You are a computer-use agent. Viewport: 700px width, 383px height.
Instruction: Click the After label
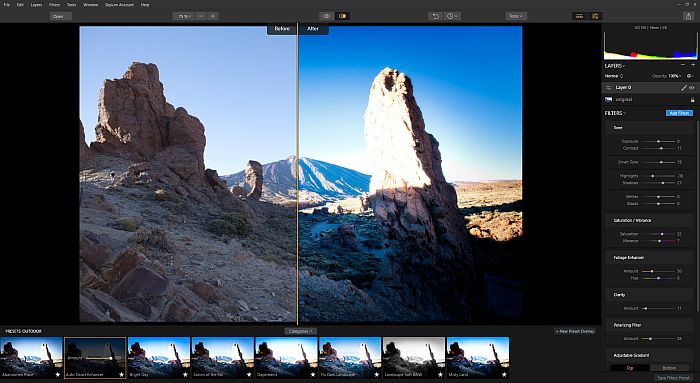pyautogui.click(x=313, y=29)
